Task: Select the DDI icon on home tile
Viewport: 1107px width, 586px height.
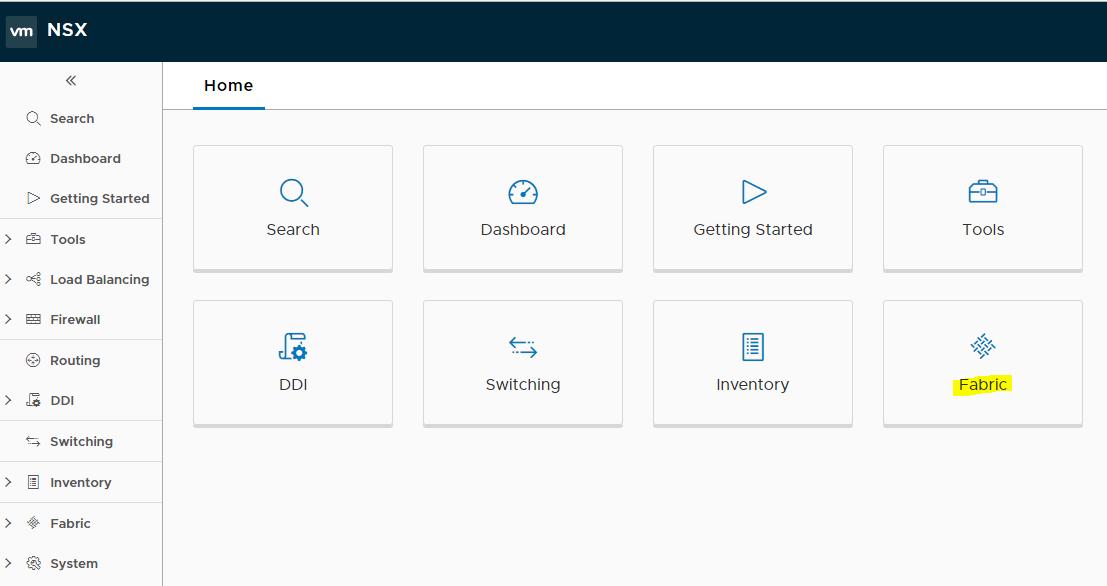Action: click(x=293, y=347)
